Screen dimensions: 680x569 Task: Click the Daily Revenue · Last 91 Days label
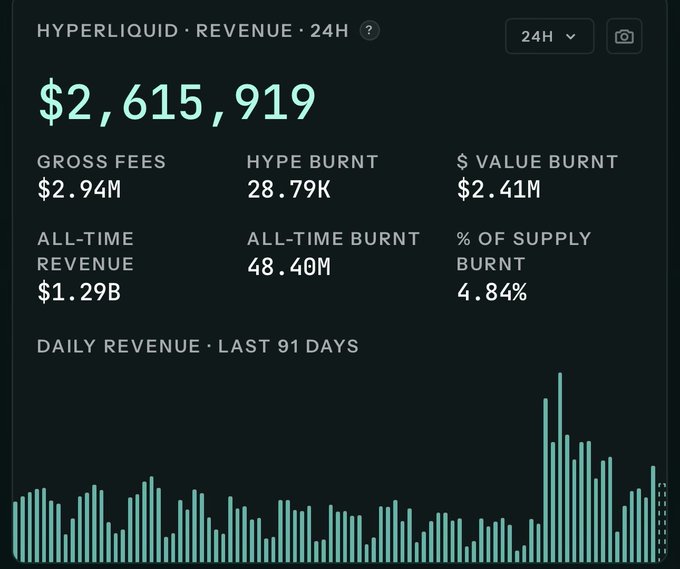coord(198,346)
